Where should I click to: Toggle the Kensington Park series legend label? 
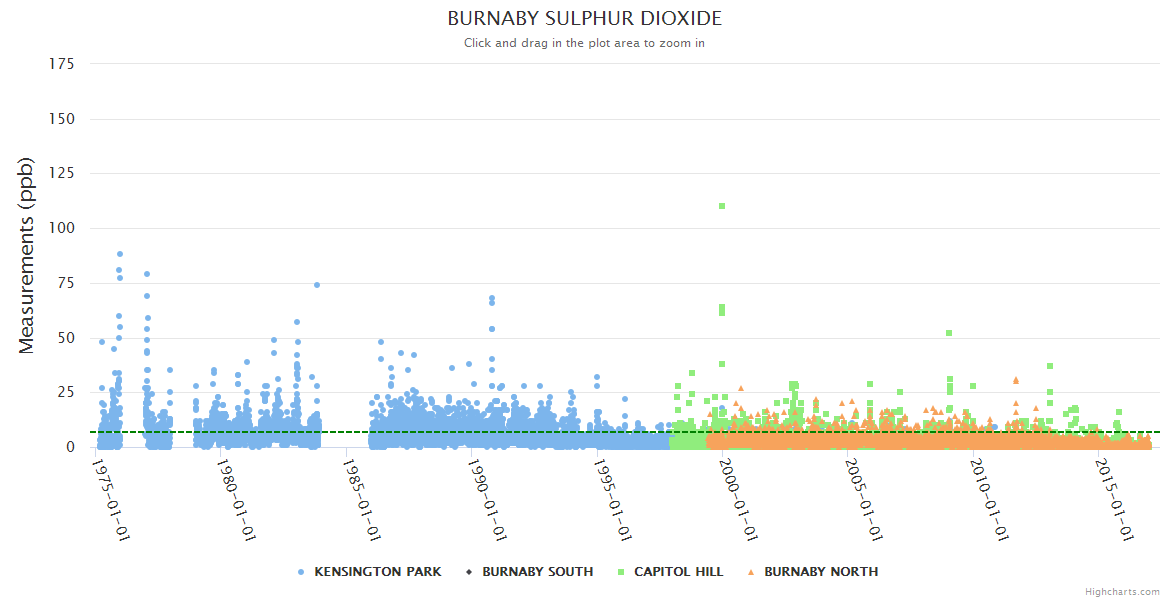pos(377,572)
